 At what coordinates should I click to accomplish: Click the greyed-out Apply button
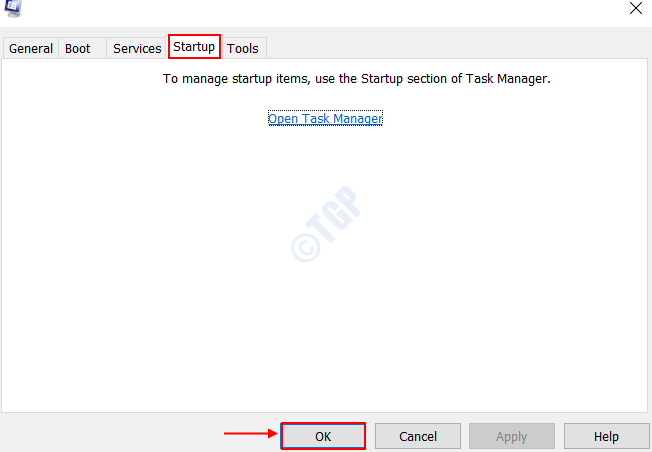click(511, 436)
